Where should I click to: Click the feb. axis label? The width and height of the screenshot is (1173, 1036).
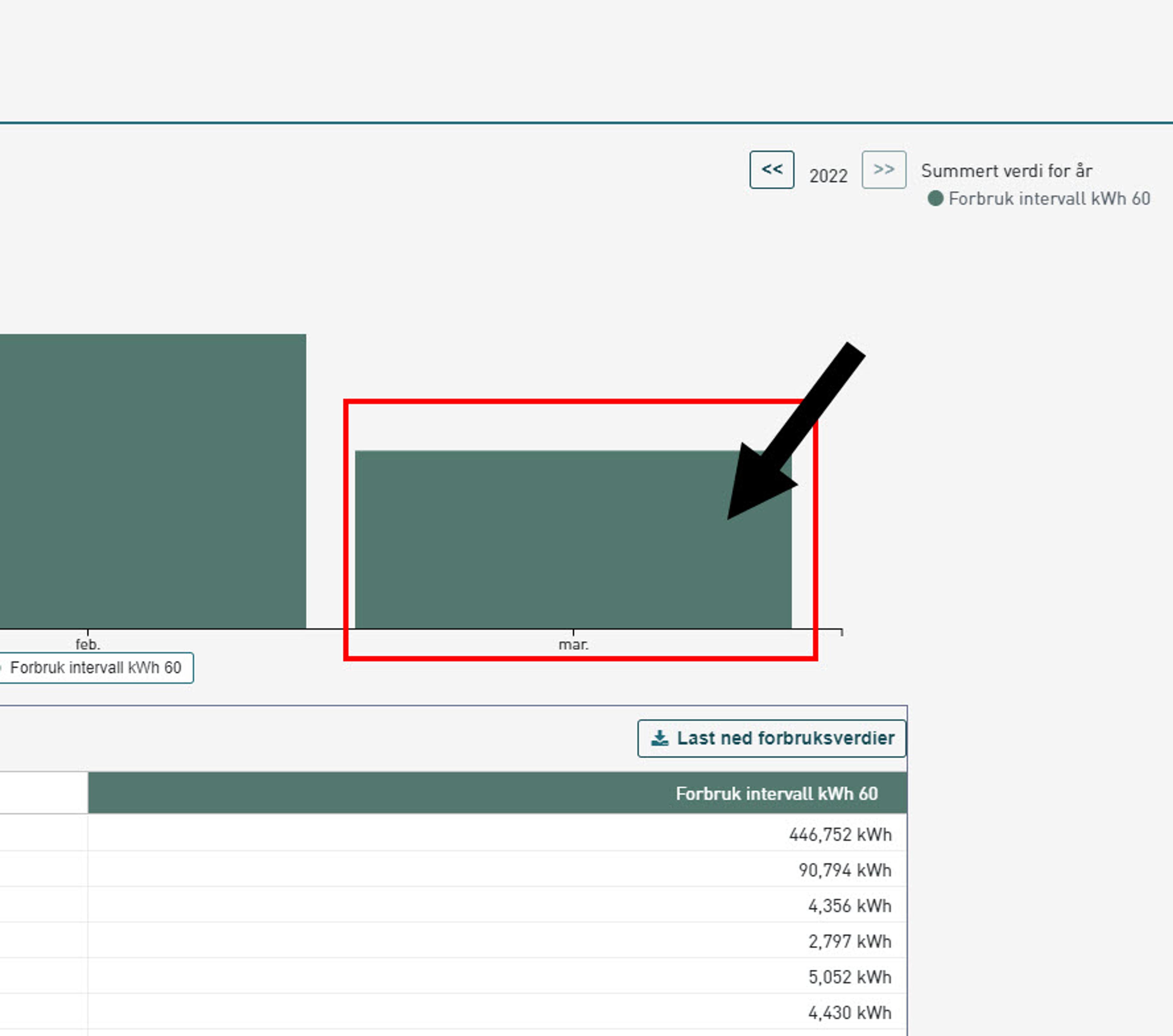[88, 645]
